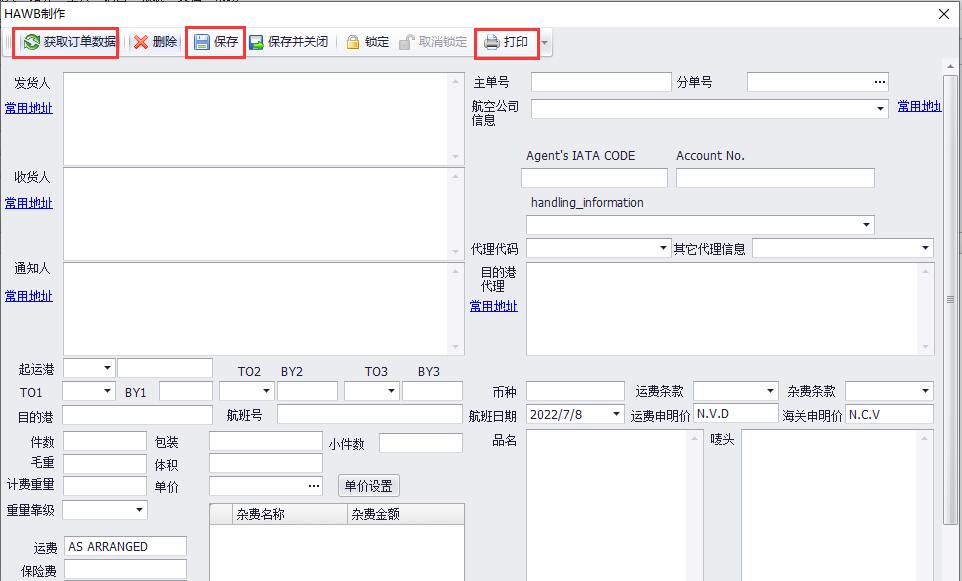Image resolution: width=962 pixels, height=581 pixels.
Task: Open 常用地址 link under 发货人
Action: (28, 108)
